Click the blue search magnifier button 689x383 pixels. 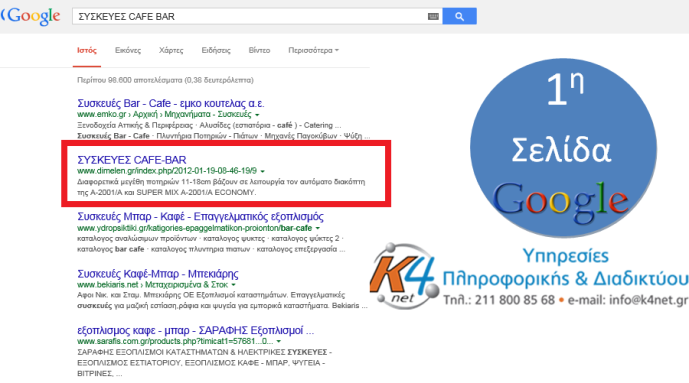(x=459, y=16)
